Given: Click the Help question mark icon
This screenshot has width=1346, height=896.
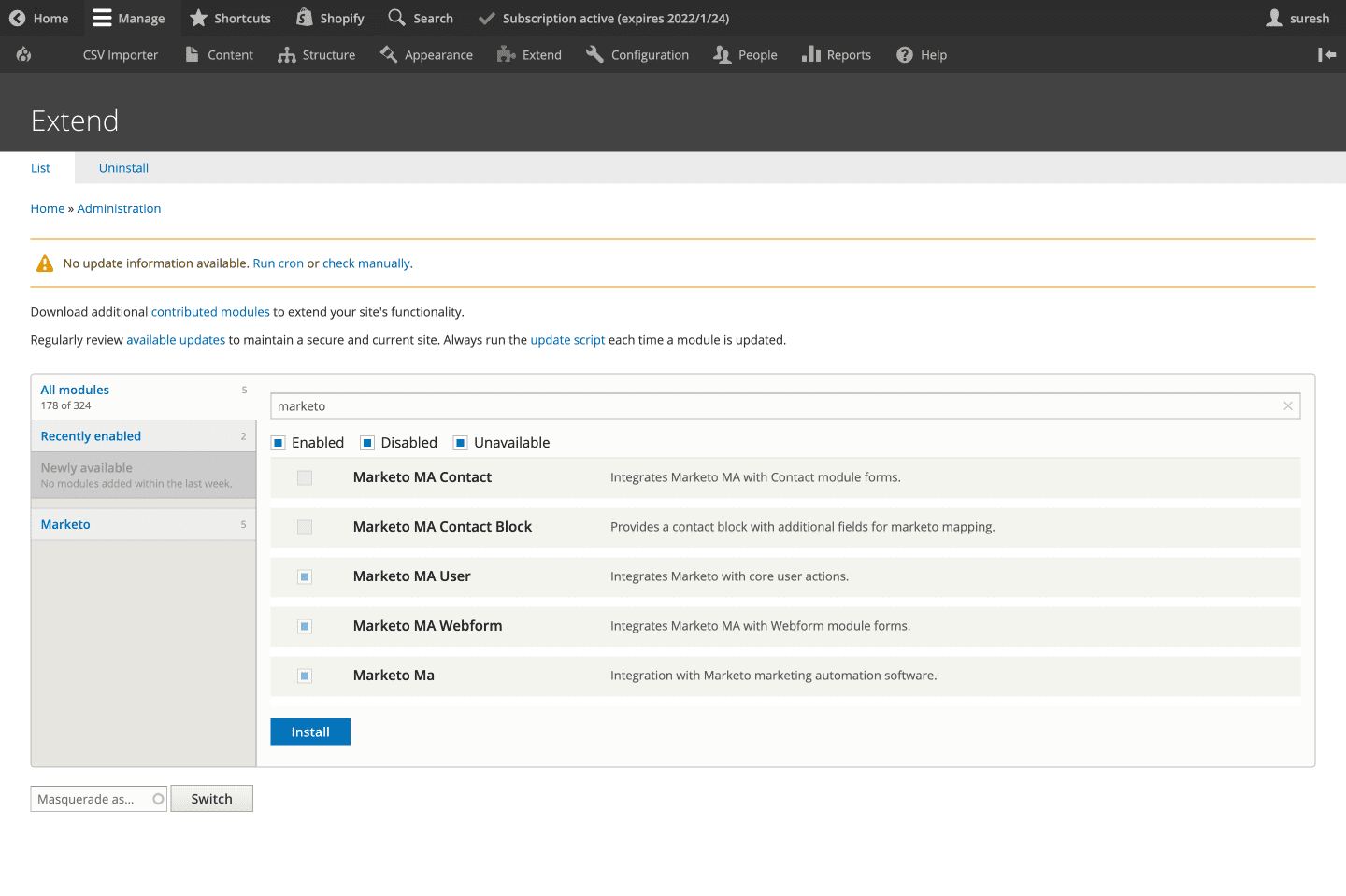Looking at the screenshot, I should 905,55.
